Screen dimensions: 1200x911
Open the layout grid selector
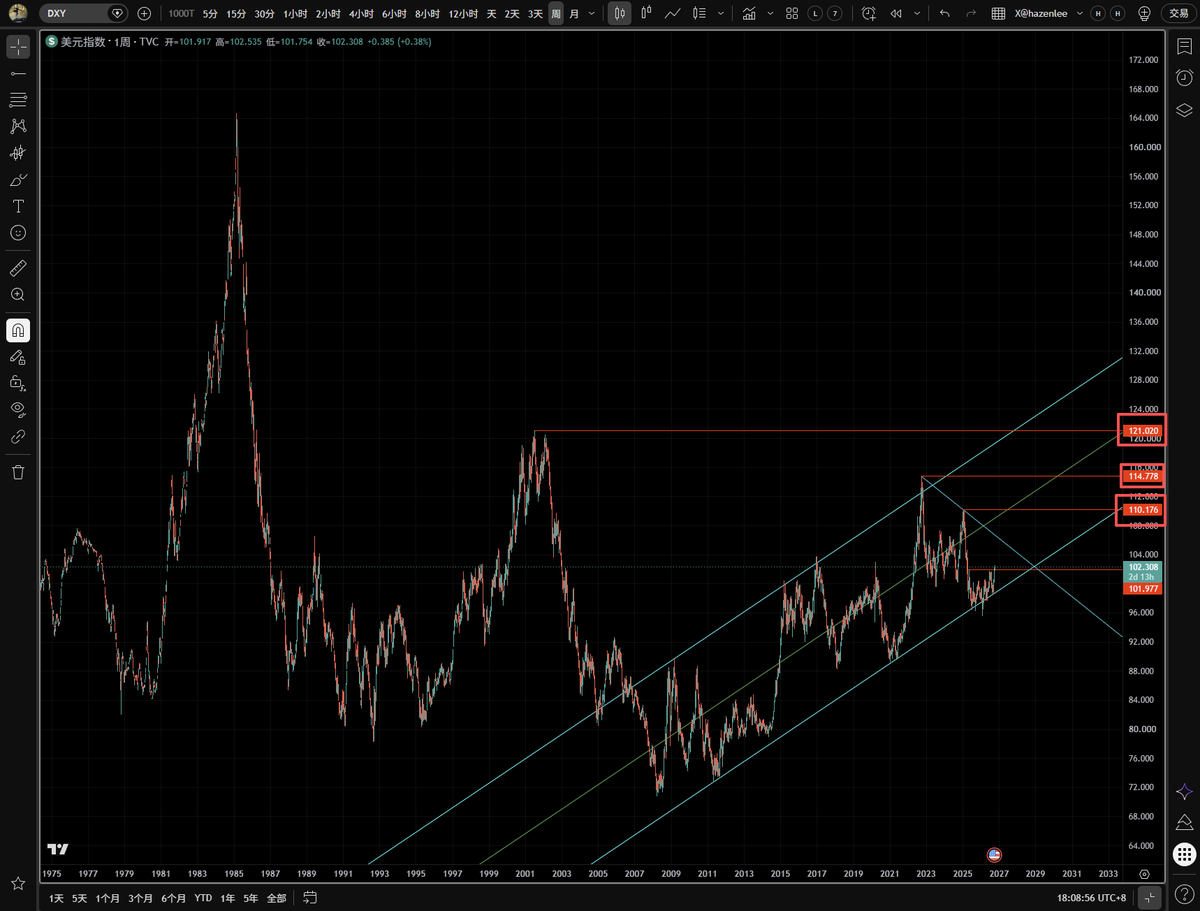pos(792,13)
